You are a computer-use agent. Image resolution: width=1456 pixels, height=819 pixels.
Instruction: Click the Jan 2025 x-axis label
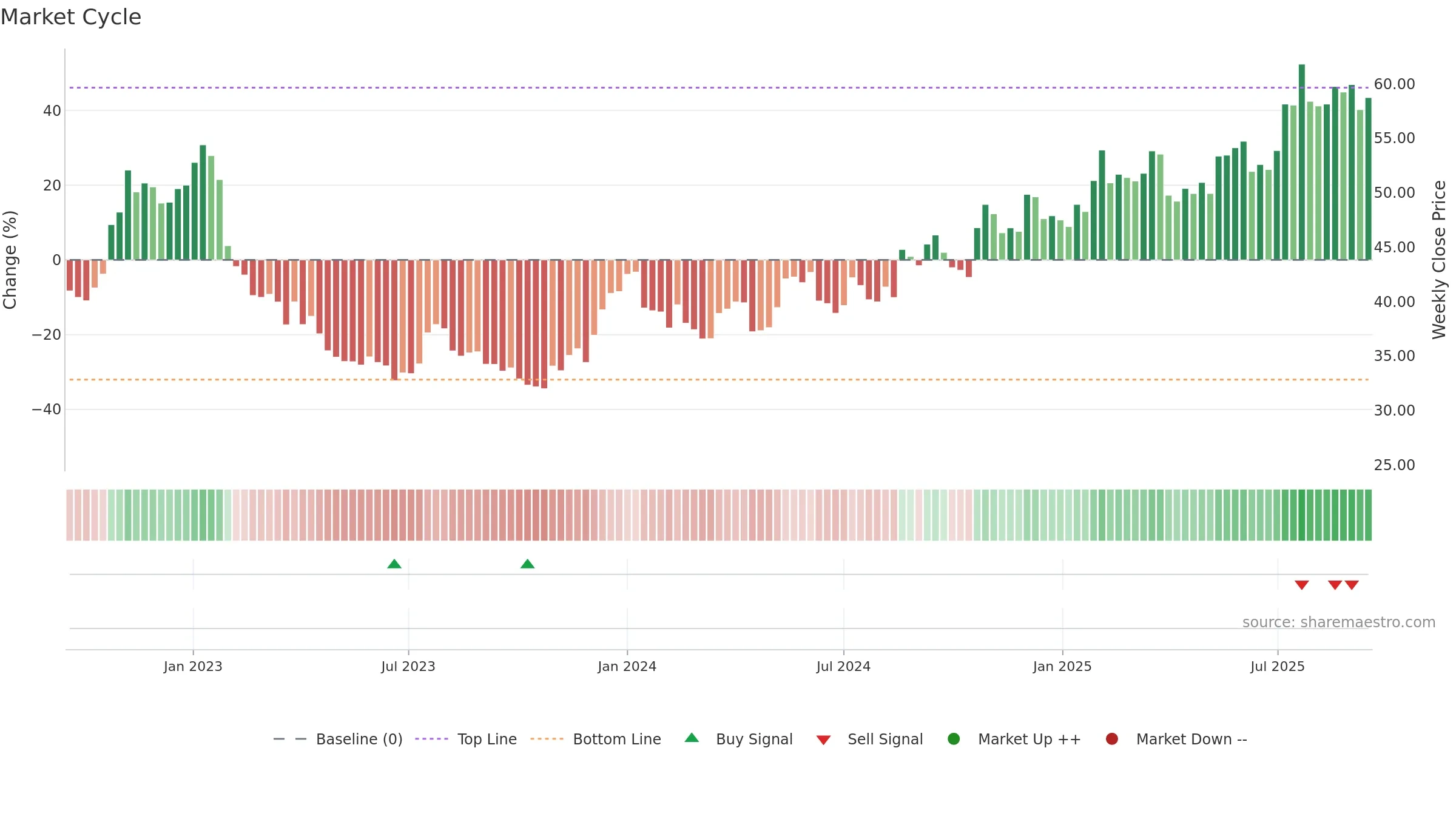click(x=1062, y=666)
